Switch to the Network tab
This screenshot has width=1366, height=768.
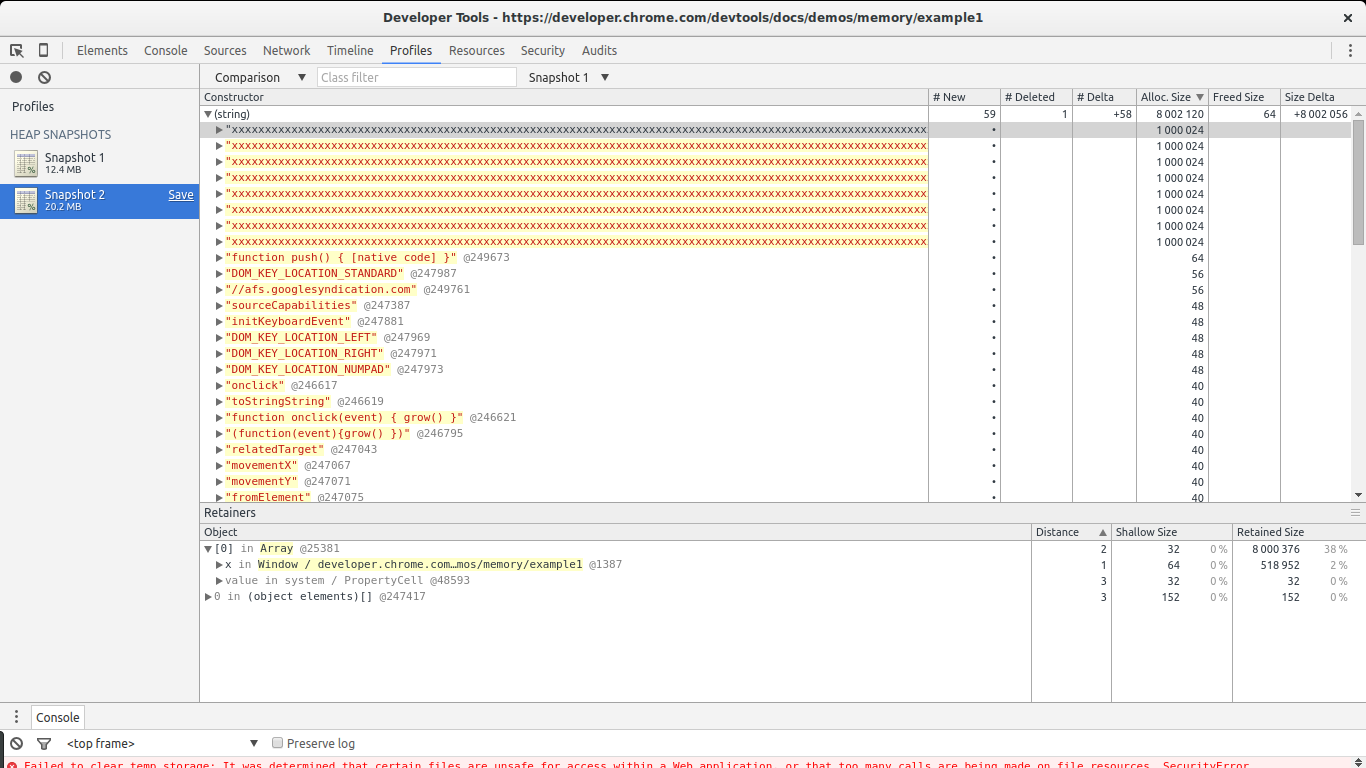point(286,50)
